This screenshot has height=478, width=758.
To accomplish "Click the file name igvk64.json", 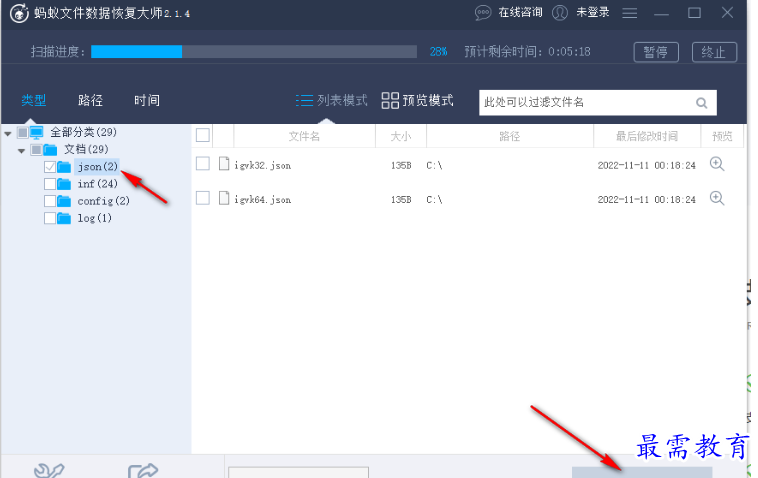I will (x=262, y=200).
